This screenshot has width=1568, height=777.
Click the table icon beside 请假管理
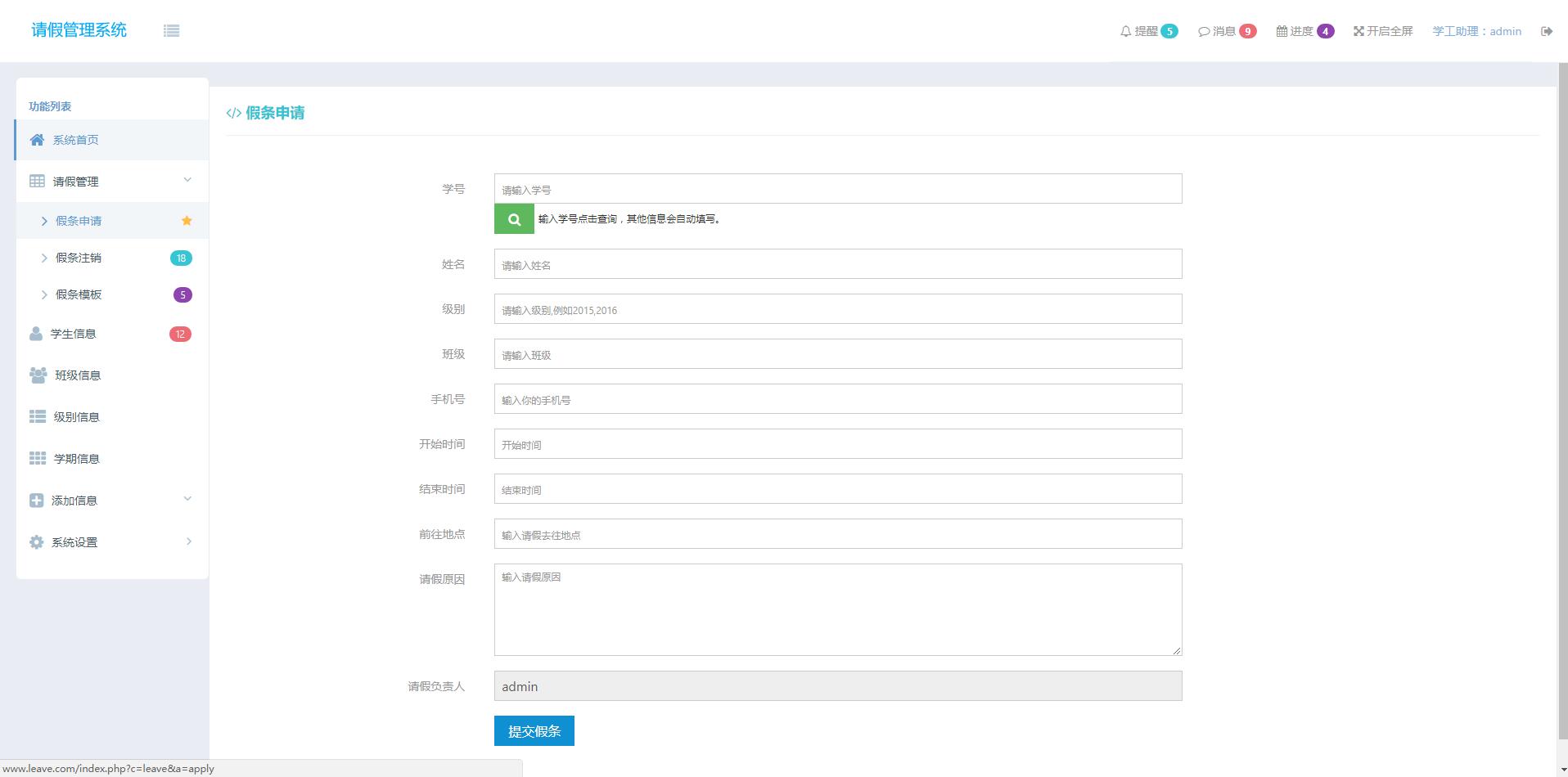(x=37, y=181)
